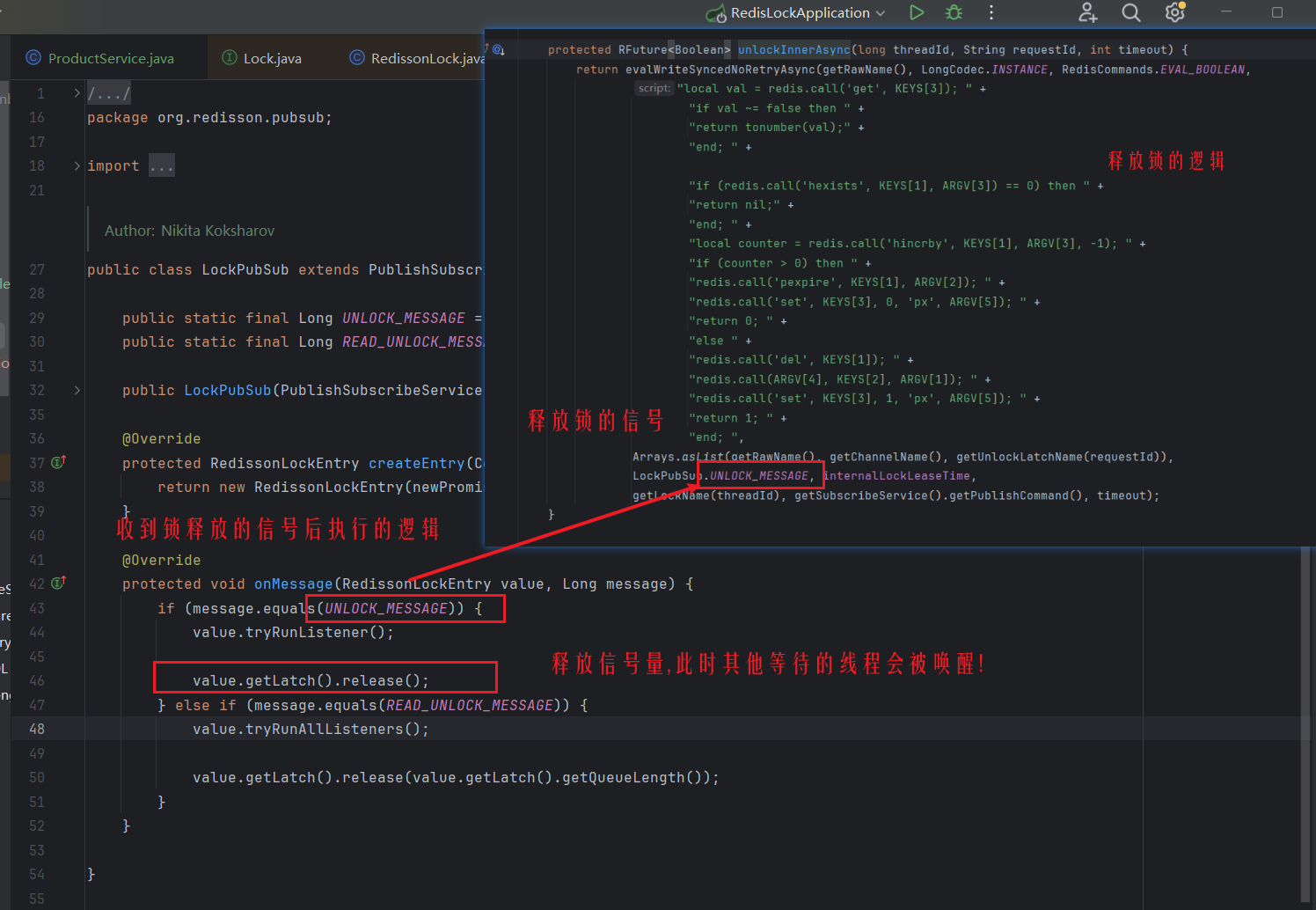
Task: Click the script: inlay hint in the popup
Action: point(654,88)
